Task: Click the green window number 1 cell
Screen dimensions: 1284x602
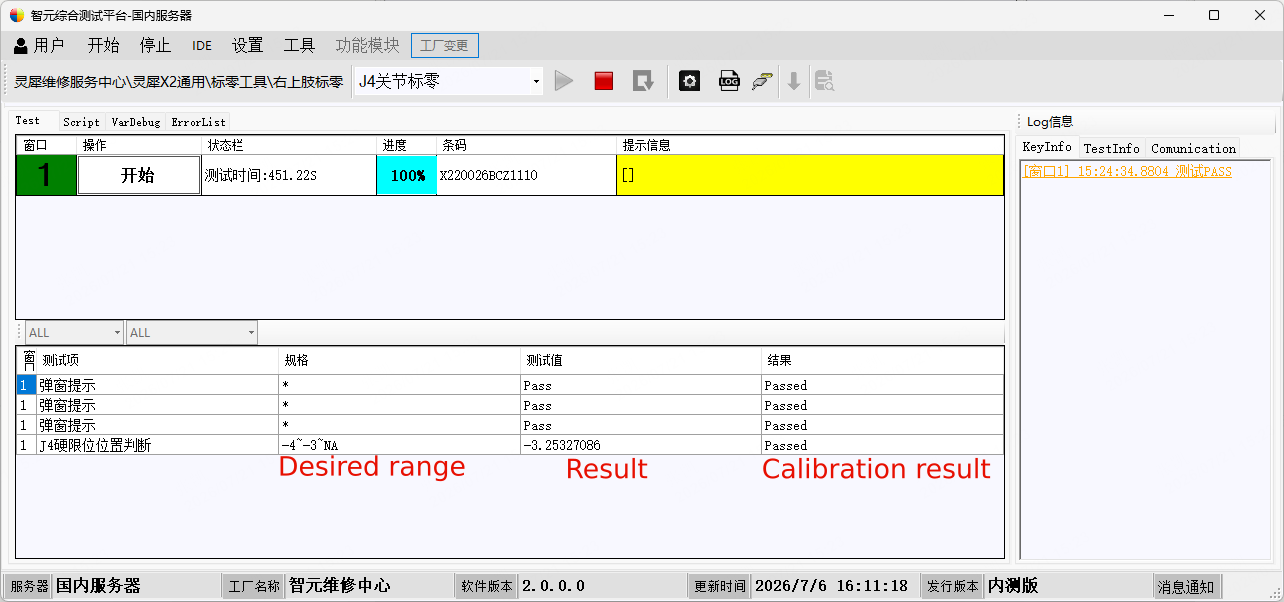Action: pyautogui.click(x=45, y=175)
